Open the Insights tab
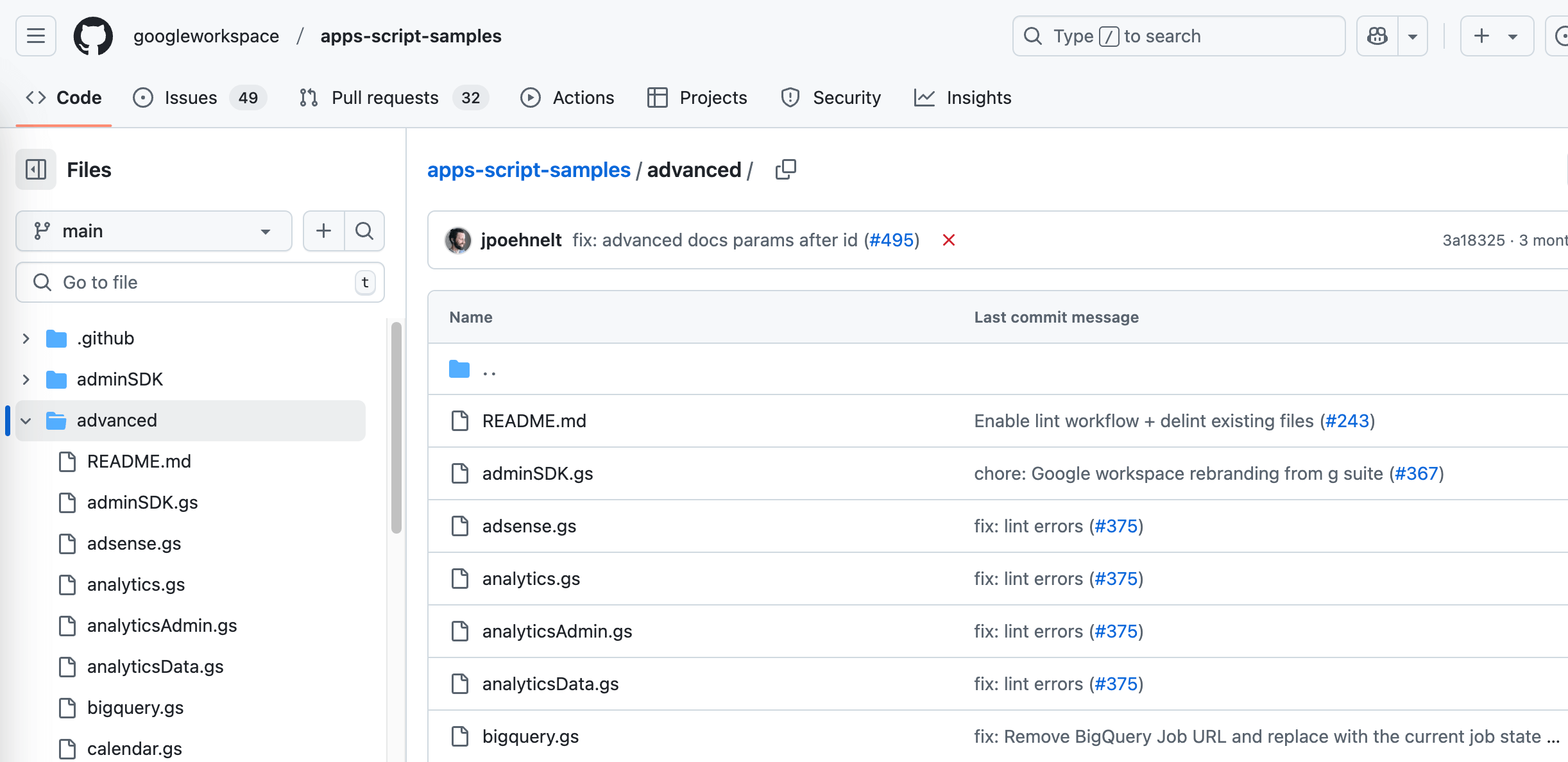 [963, 97]
